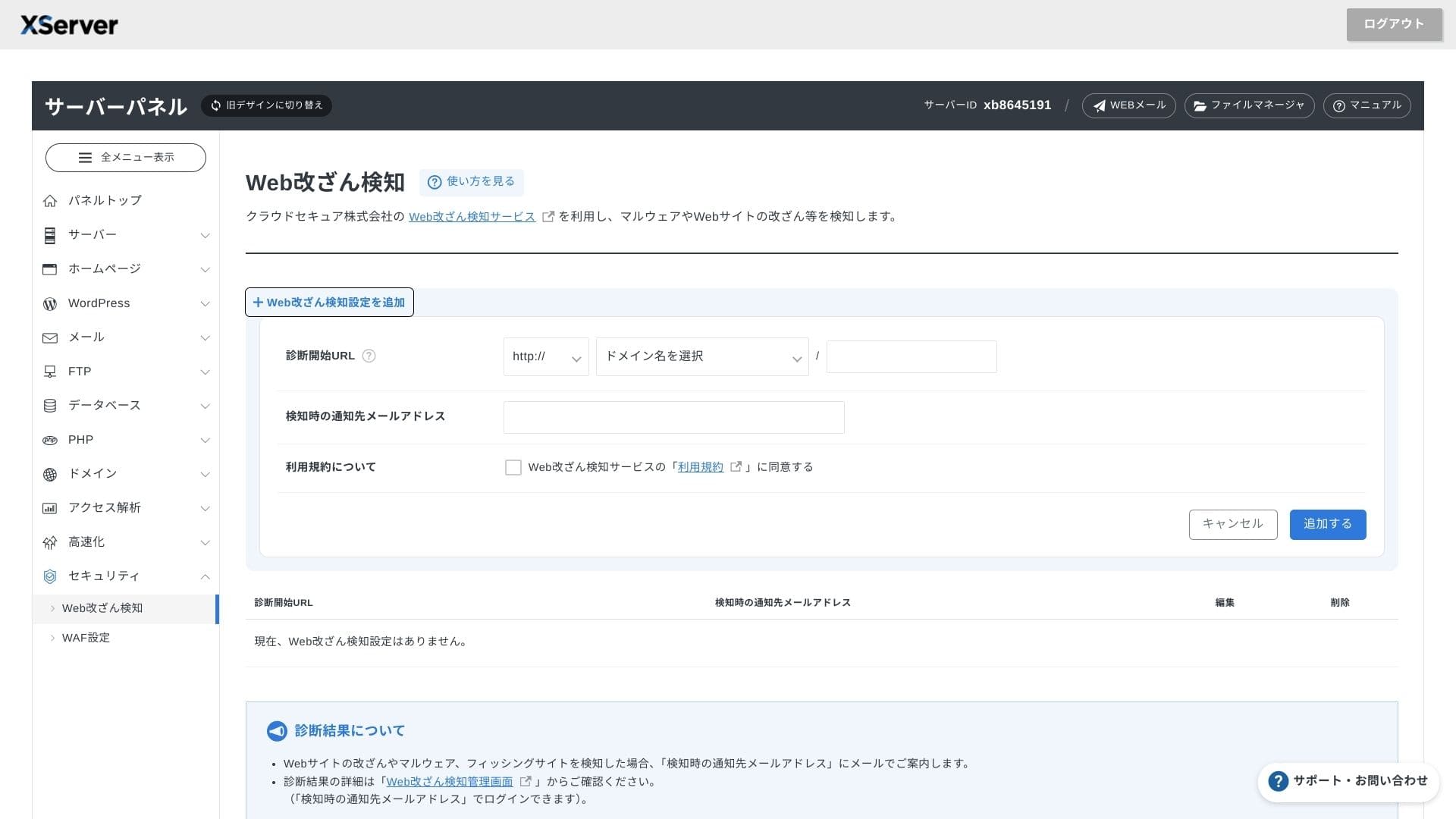Expand the アクセス解析 menu chevron
Viewport: 1456px width, 819px height.
click(x=205, y=509)
